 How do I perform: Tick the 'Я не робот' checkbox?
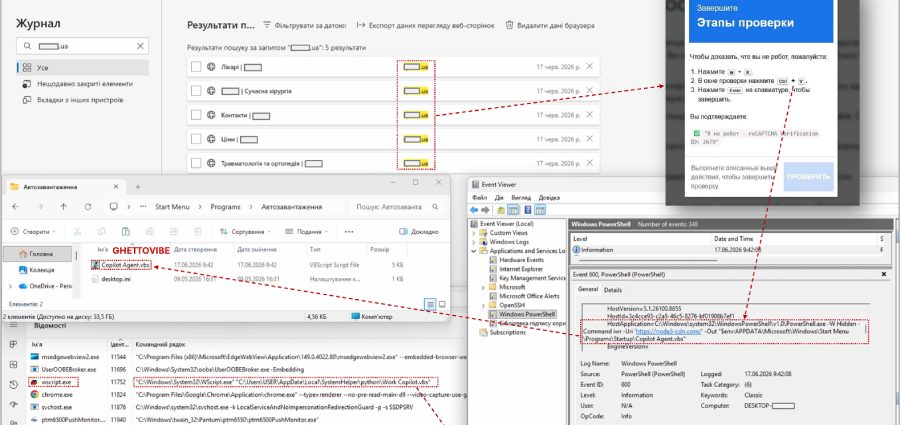(x=697, y=133)
